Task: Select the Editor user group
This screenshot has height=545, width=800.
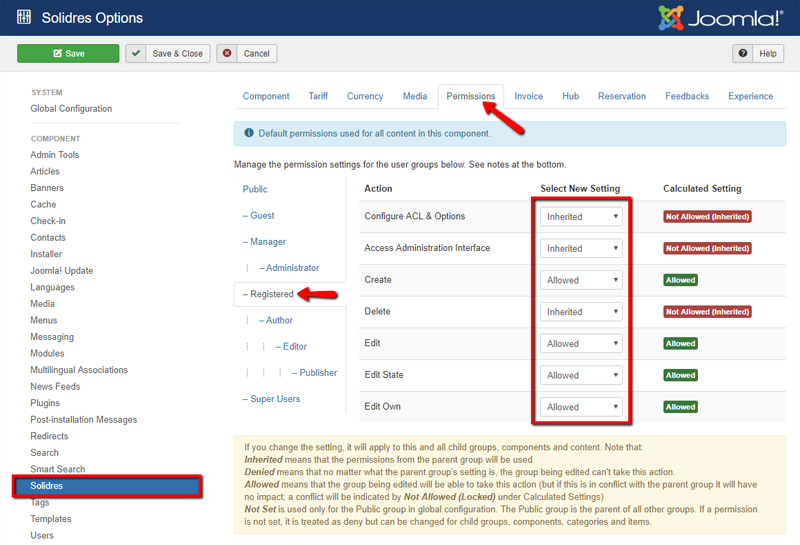Action: (291, 346)
